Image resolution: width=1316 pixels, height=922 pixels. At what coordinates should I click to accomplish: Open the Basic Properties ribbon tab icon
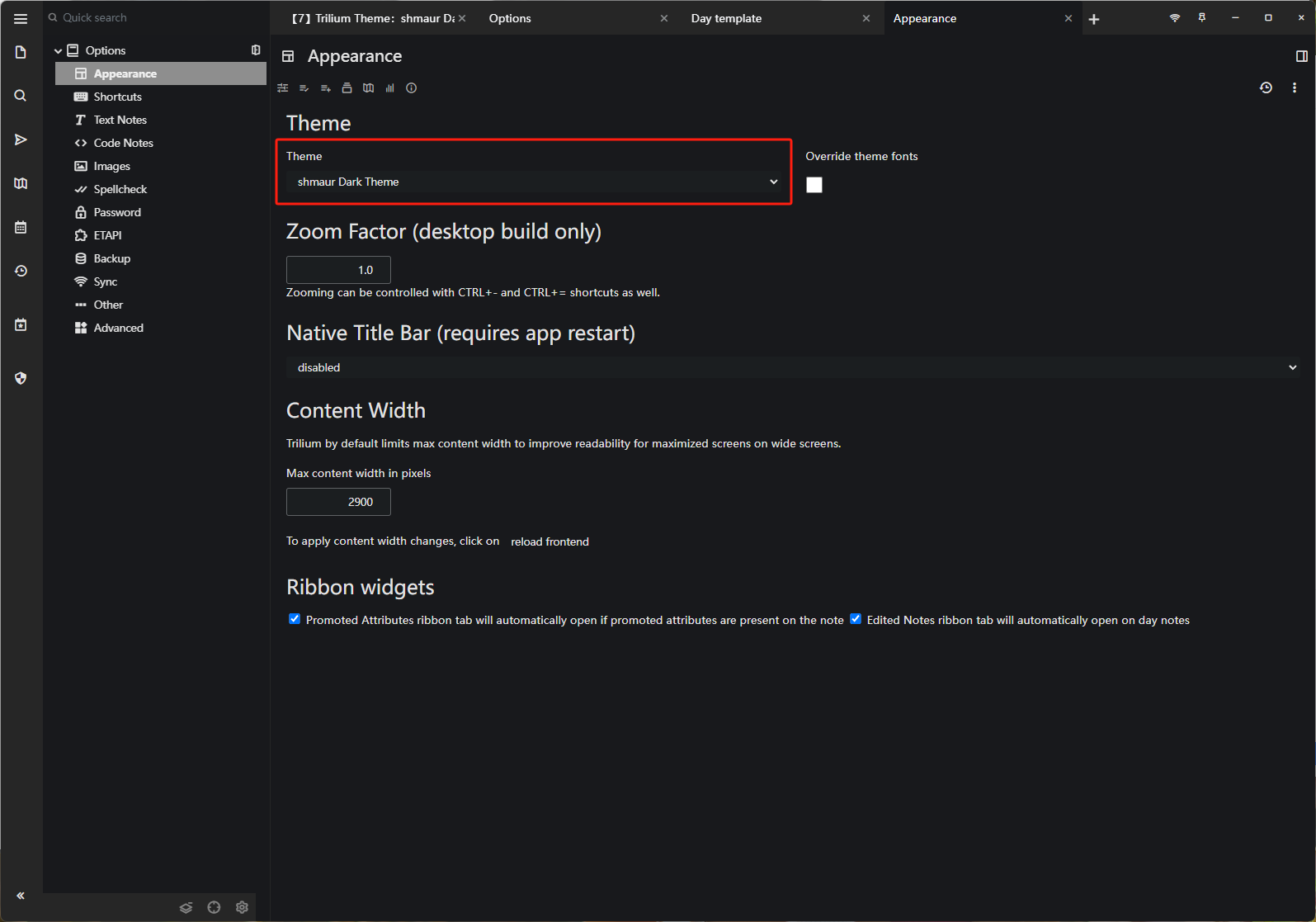(x=283, y=88)
